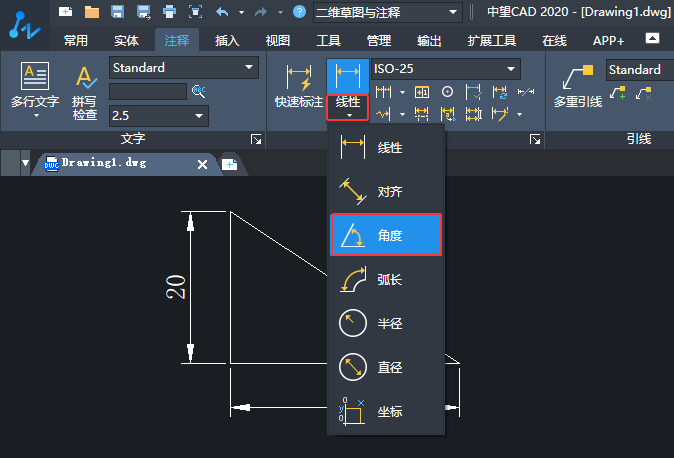Click the jogged linear dimension icon
The image size is (674, 458).
pyautogui.click(x=383, y=114)
